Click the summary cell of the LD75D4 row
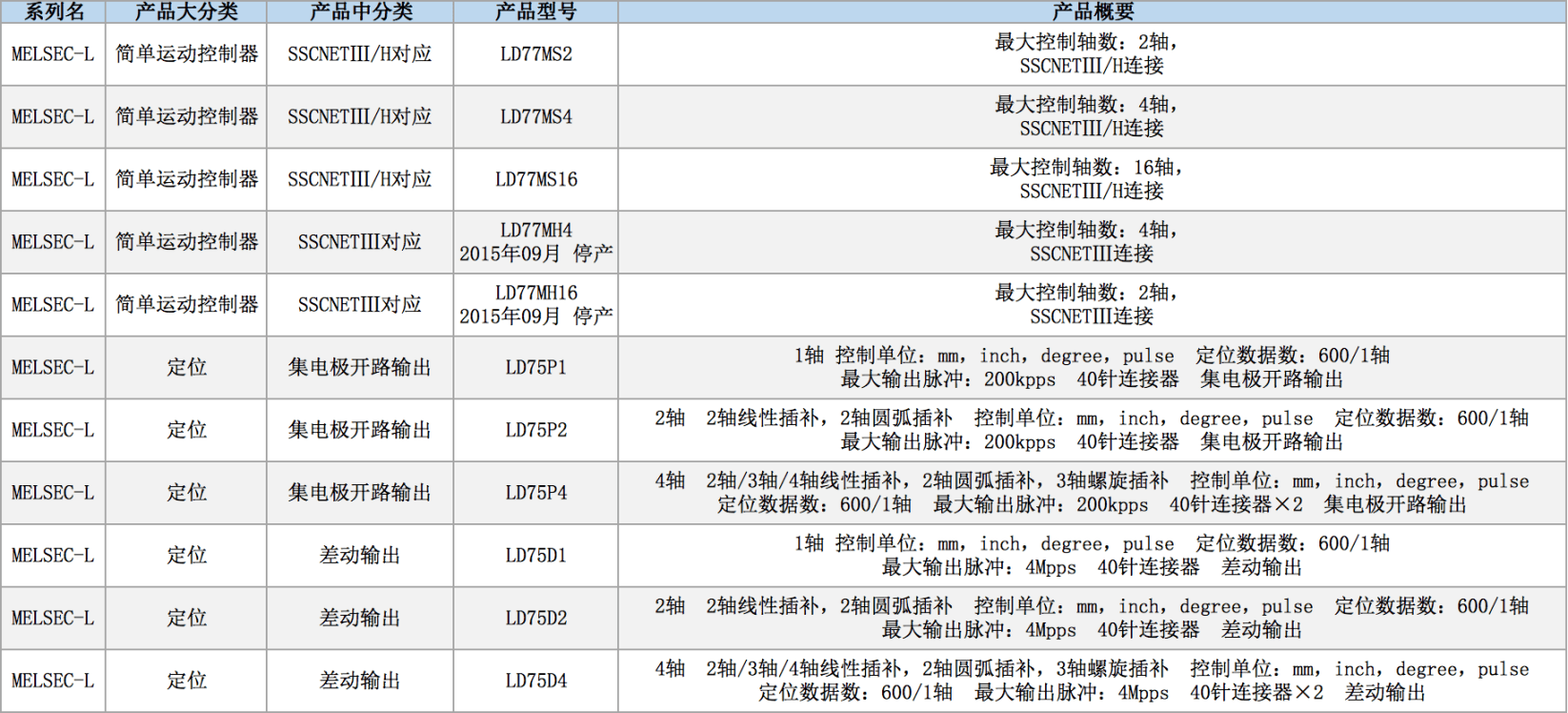The height and width of the screenshot is (713, 1568). pos(1092,681)
